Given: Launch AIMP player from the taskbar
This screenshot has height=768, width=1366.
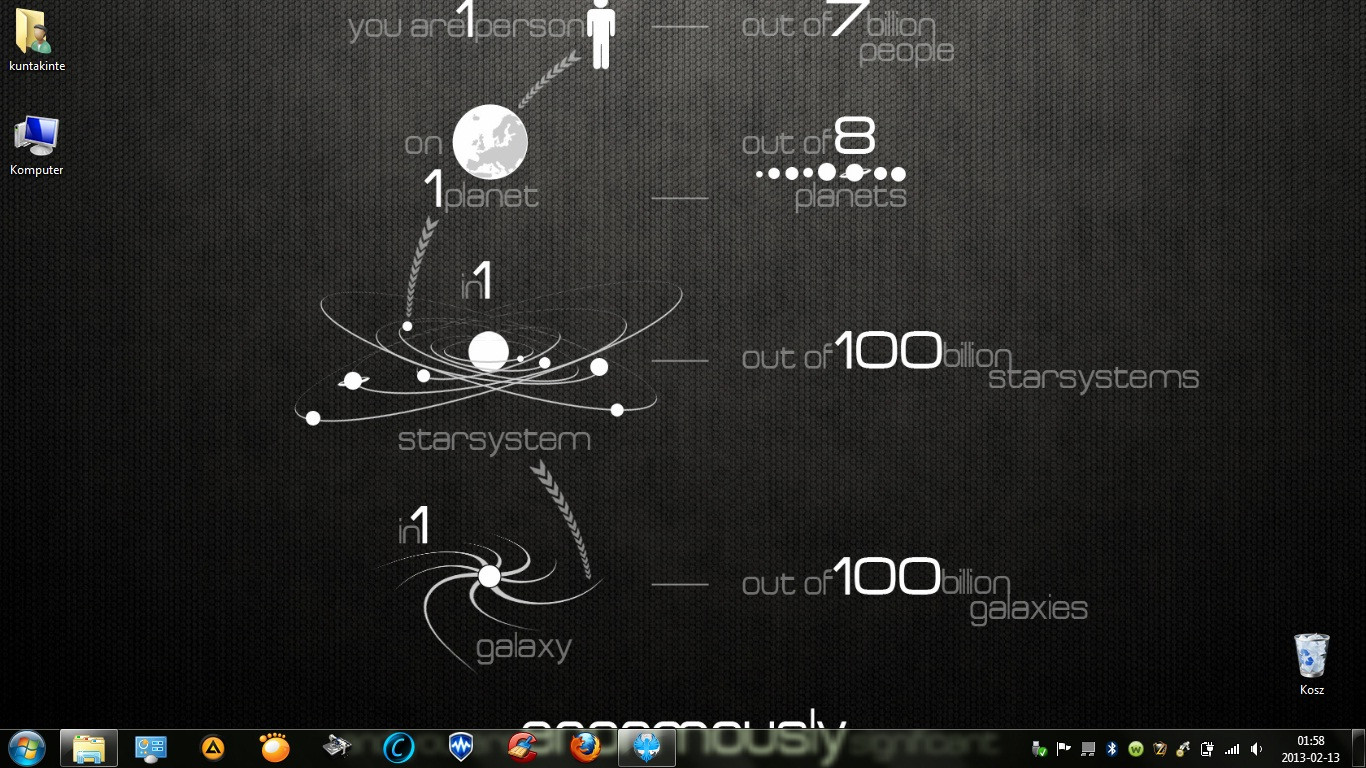Looking at the screenshot, I should click(213, 747).
